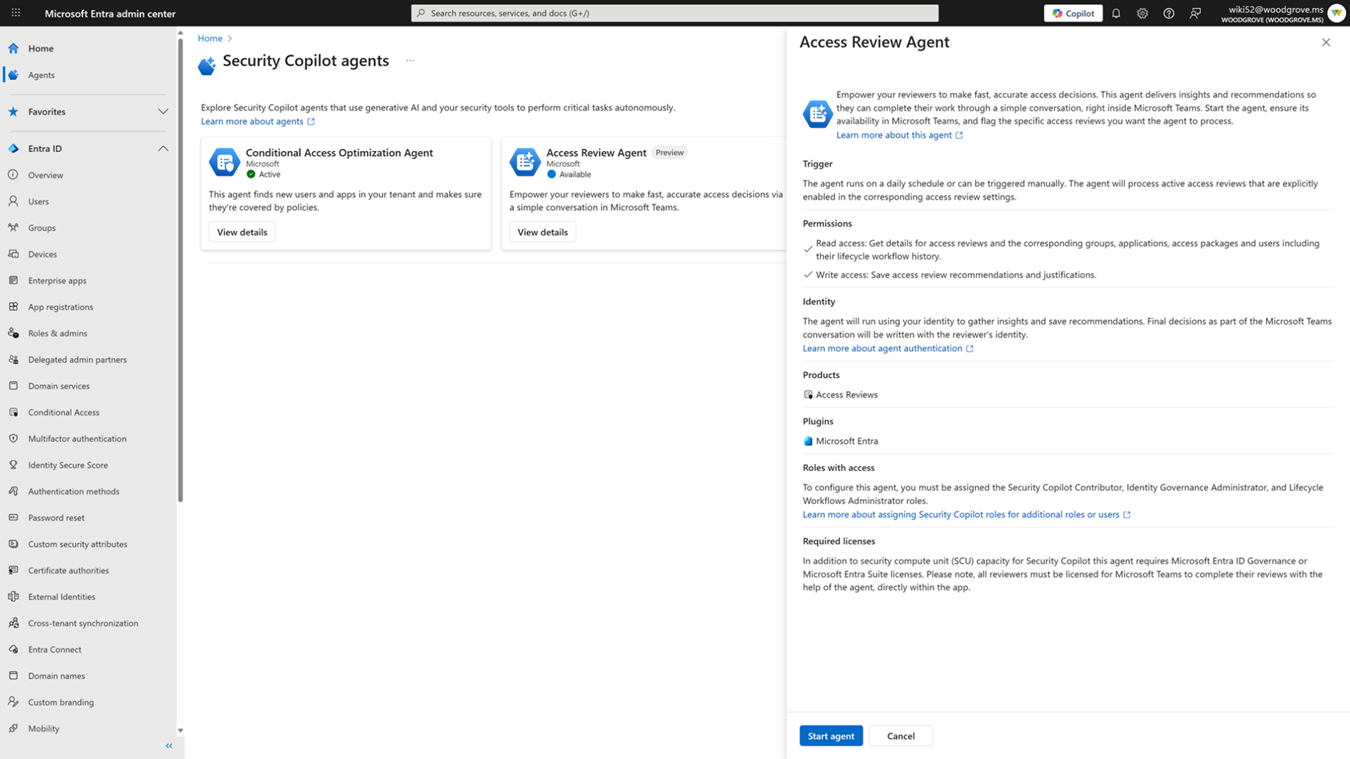1350x759 pixels.
Task: Open the user account avatar
Action: click(x=1336, y=13)
